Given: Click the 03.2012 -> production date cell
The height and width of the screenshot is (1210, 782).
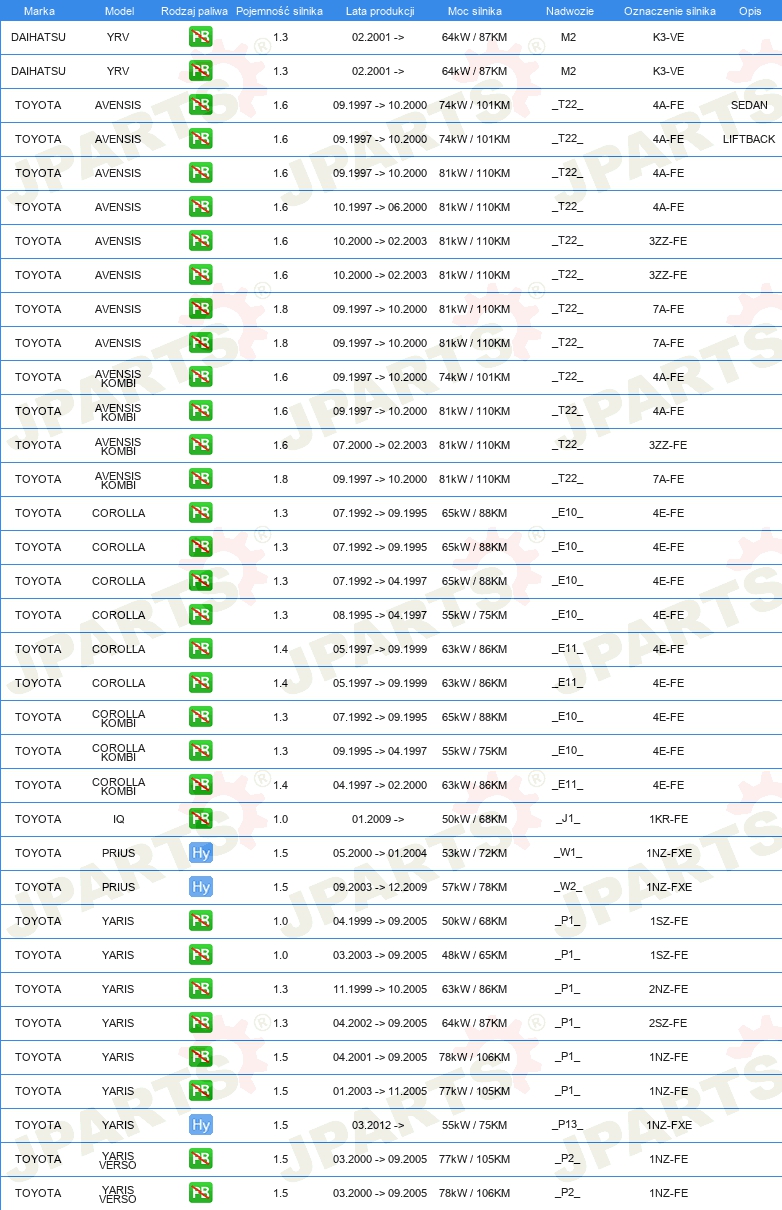Looking at the screenshot, I should pyautogui.click(x=378, y=1125).
